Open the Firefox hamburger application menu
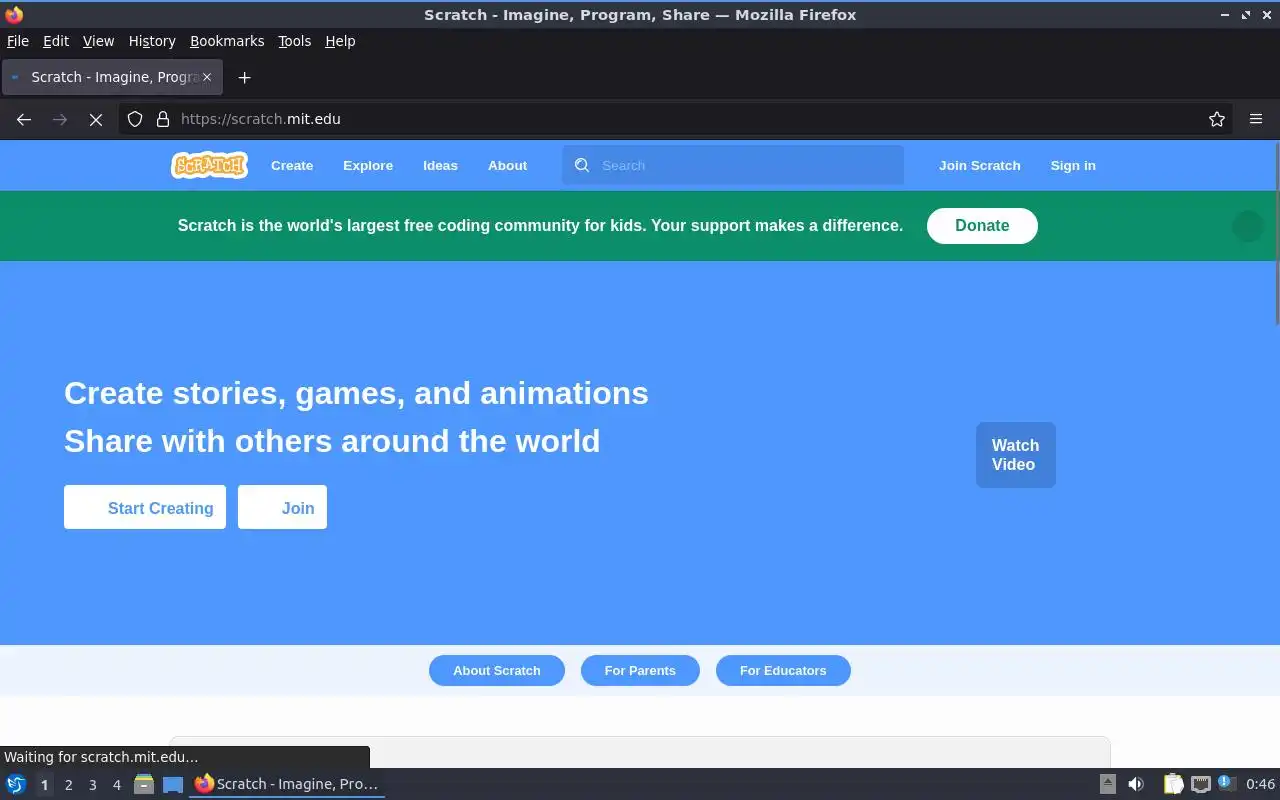The height and width of the screenshot is (800, 1280). click(x=1256, y=119)
